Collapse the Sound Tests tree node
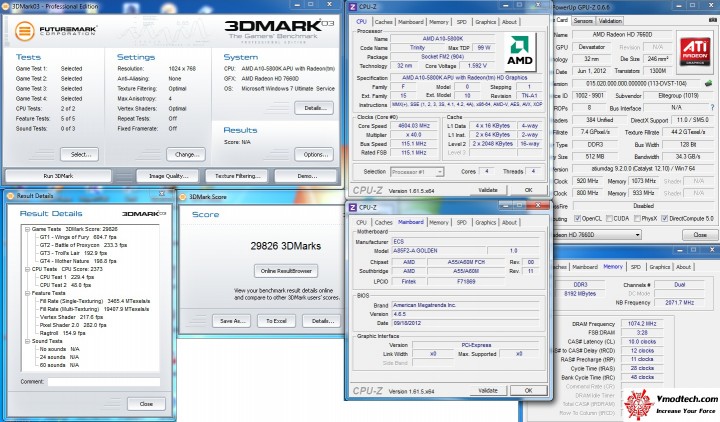The width and height of the screenshot is (720, 422). point(28,341)
